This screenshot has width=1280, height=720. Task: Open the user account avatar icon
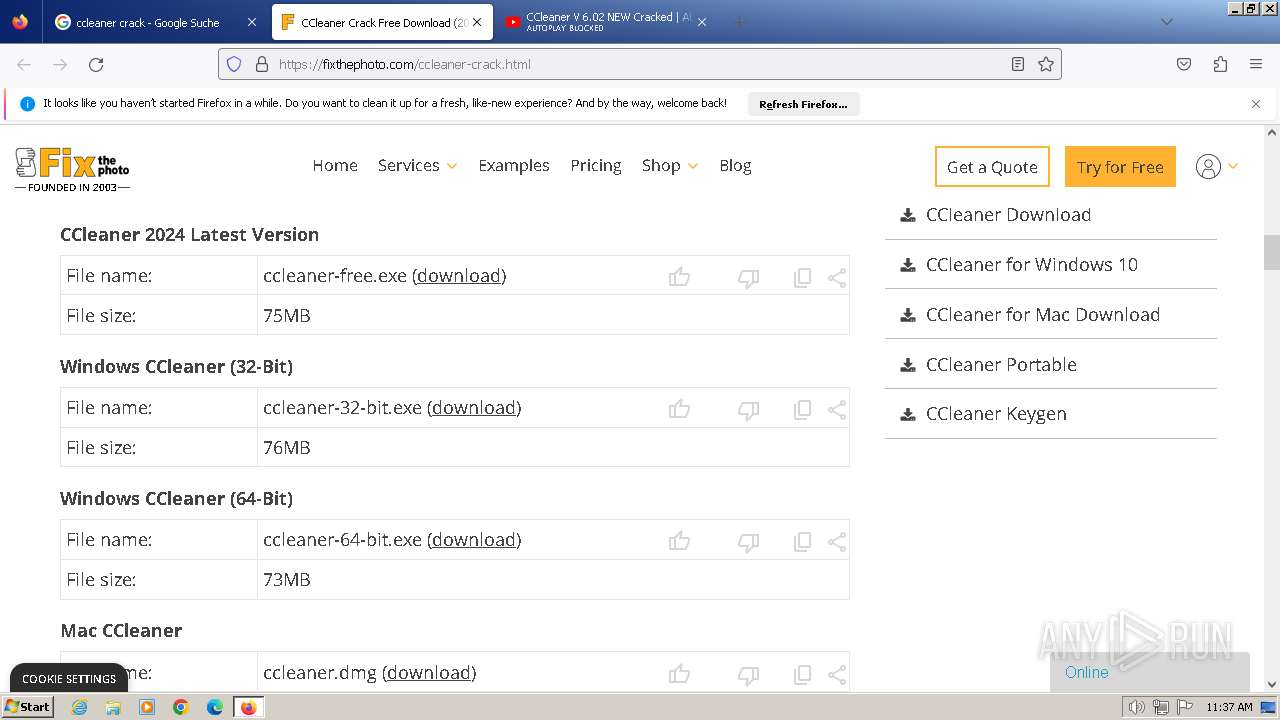pyautogui.click(x=1208, y=167)
